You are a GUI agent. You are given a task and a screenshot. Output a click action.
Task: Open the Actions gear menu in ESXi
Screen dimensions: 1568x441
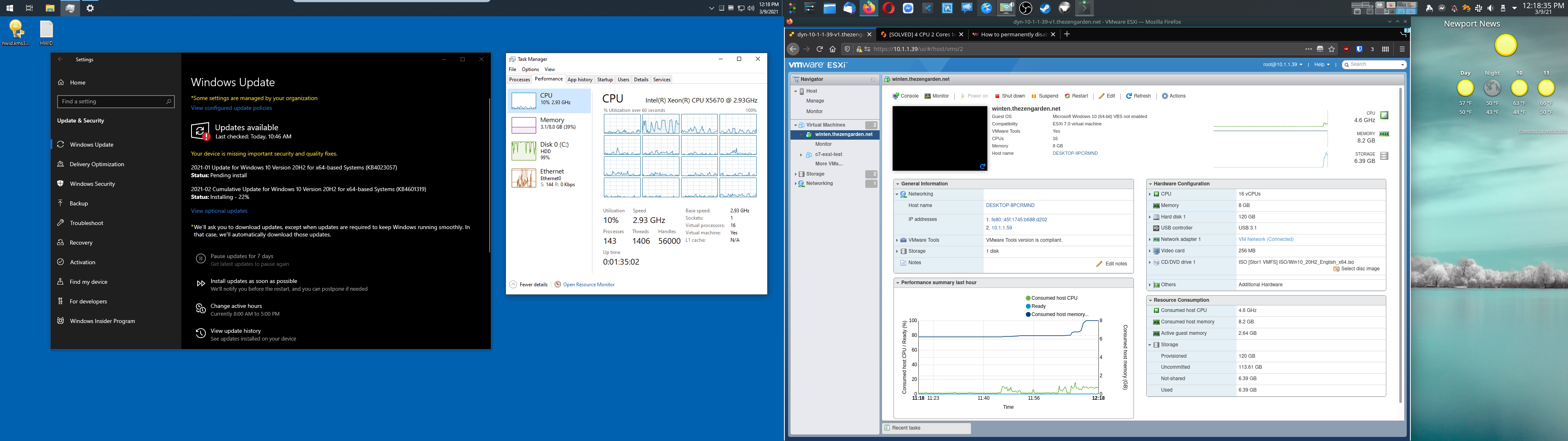click(x=1174, y=96)
